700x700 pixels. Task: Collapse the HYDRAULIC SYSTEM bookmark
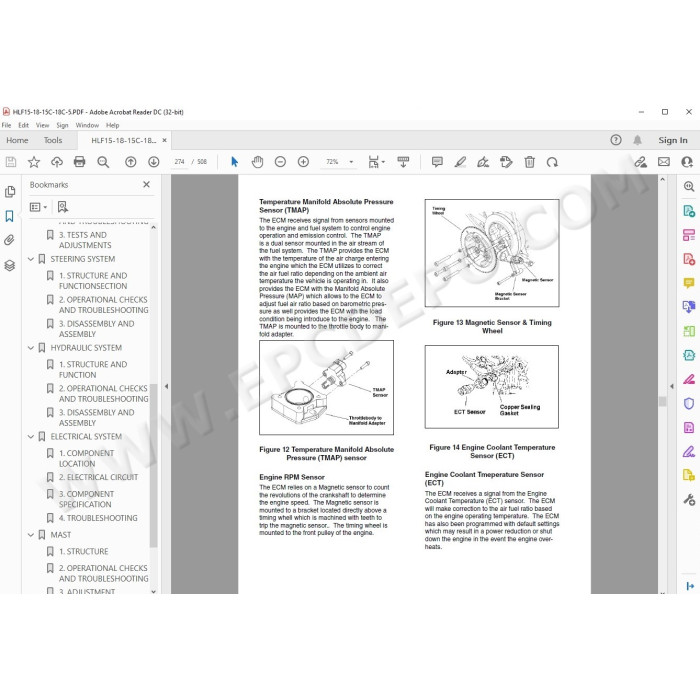pos(31,348)
